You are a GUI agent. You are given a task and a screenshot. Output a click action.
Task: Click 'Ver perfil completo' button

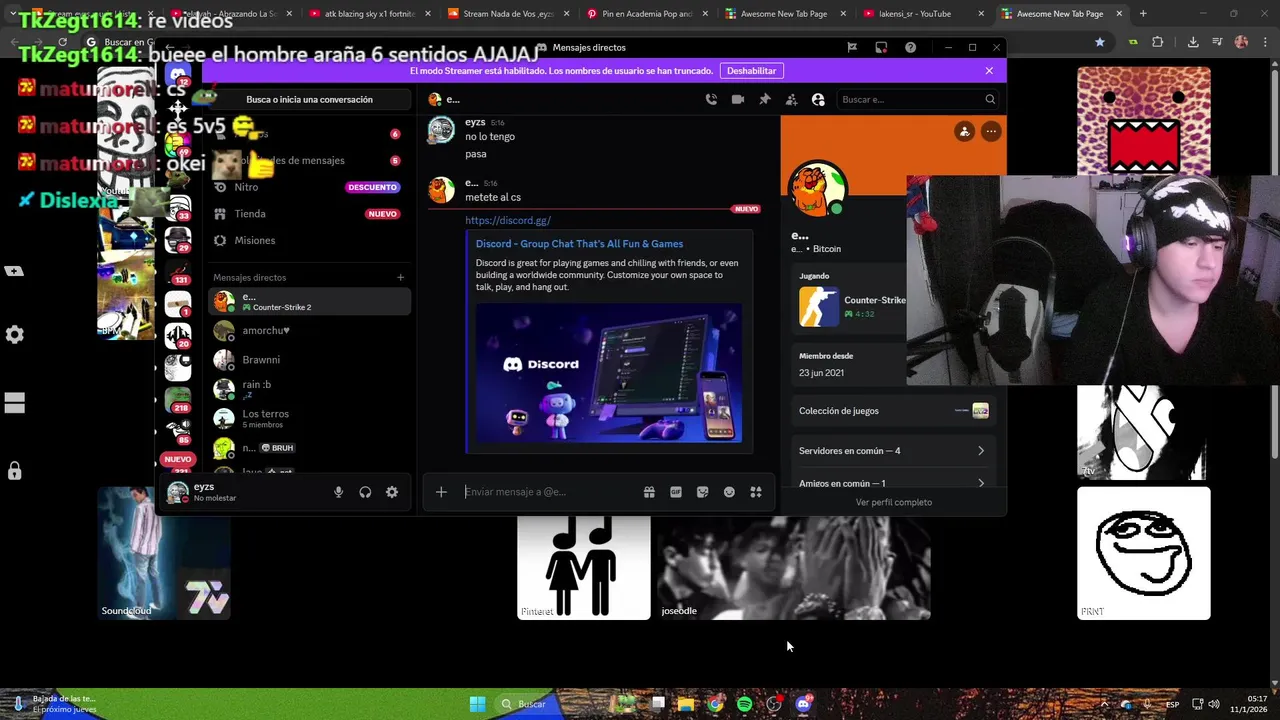pyautogui.click(x=893, y=502)
